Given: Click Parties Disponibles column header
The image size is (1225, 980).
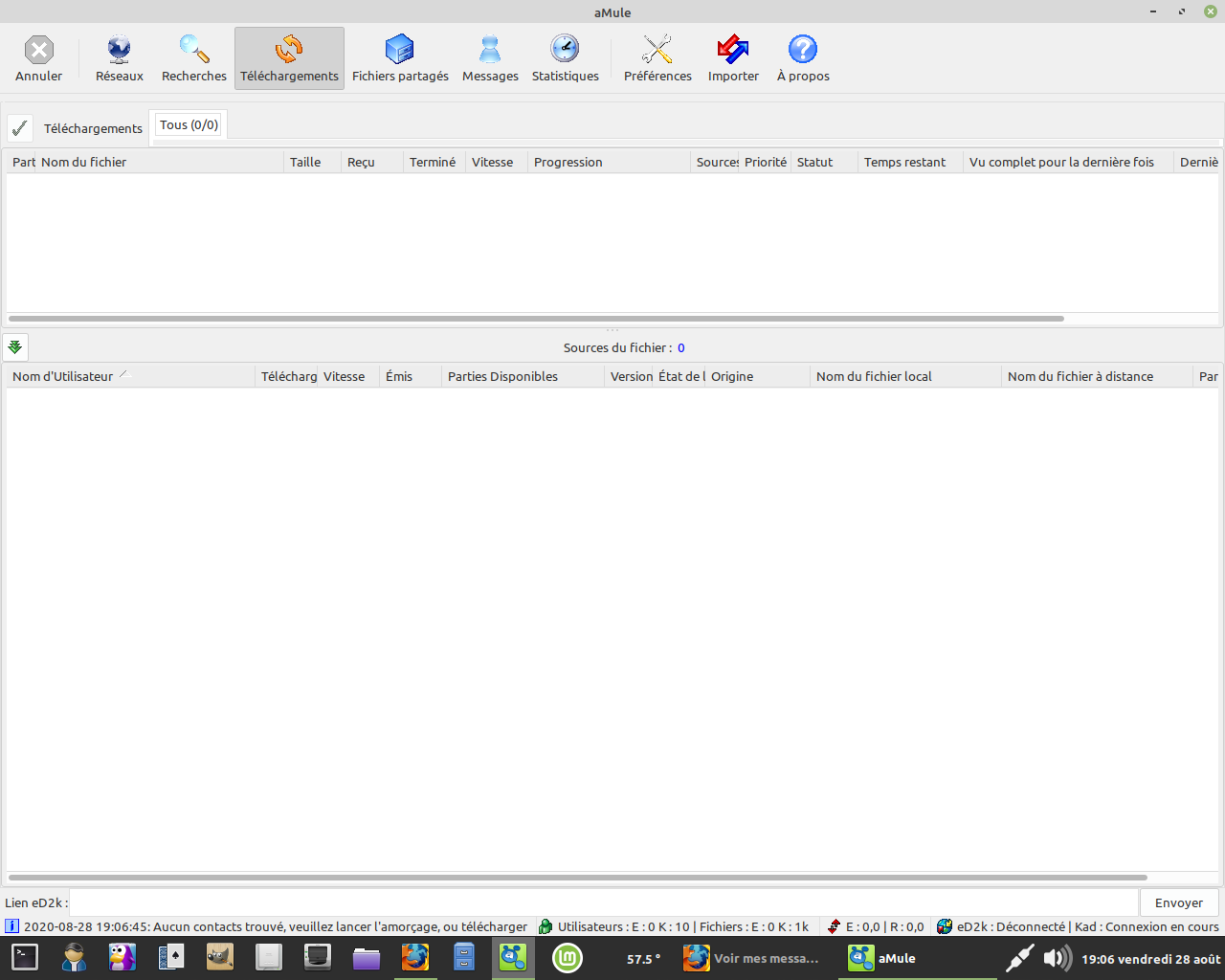Looking at the screenshot, I should point(523,376).
